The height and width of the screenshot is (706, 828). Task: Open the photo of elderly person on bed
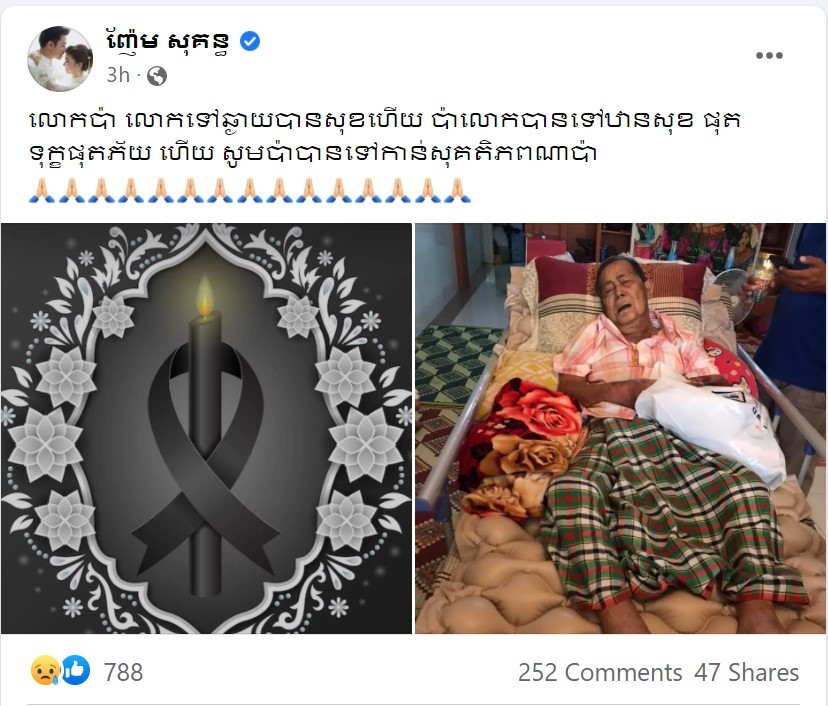click(620, 428)
